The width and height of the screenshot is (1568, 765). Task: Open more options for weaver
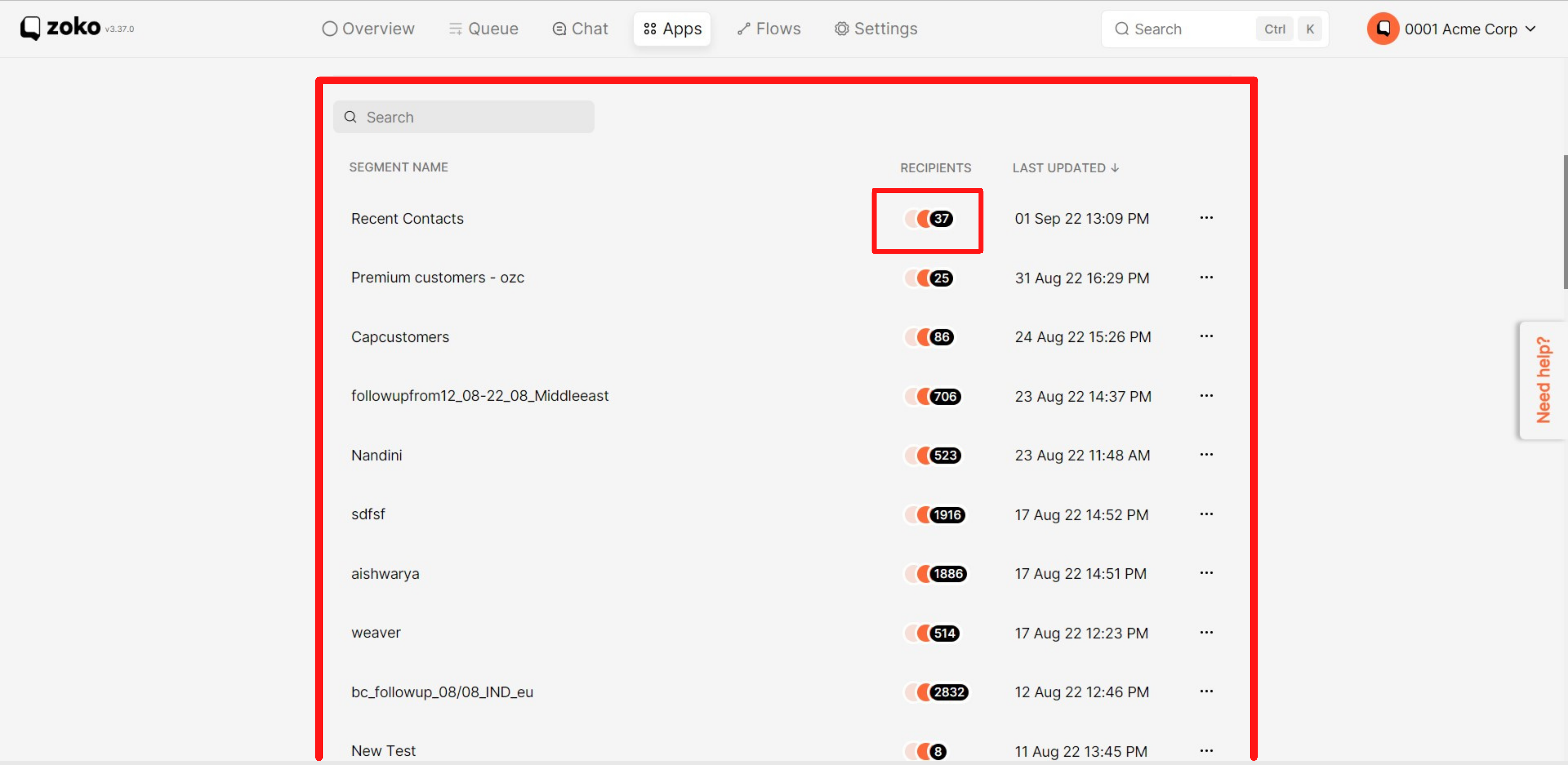point(1207,632)
